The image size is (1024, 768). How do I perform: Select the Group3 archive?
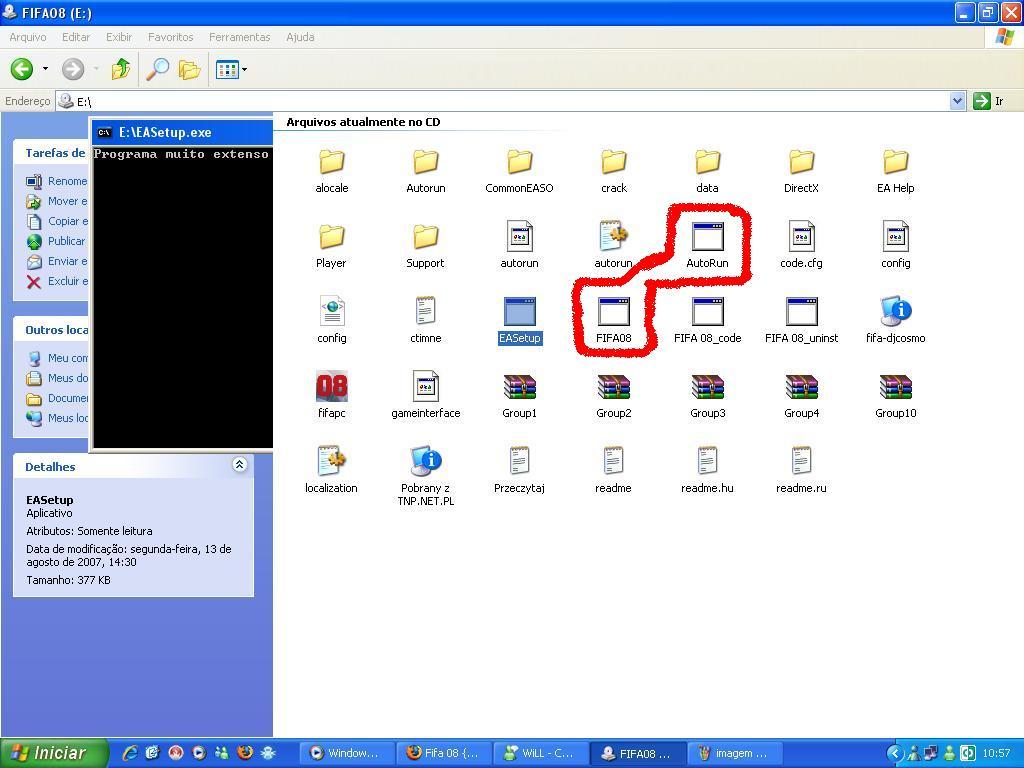(x=707, y=396)
